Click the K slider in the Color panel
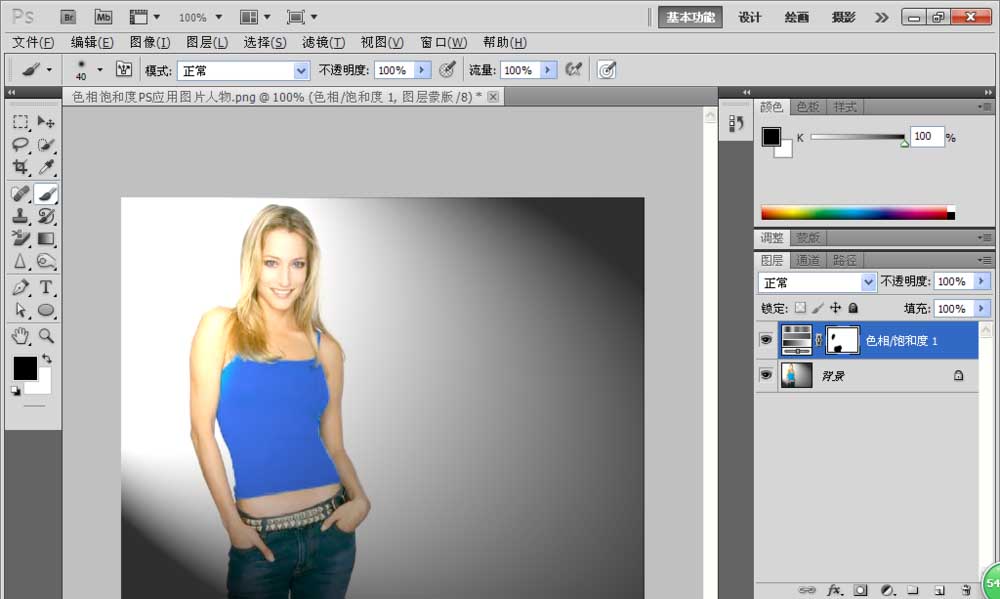The height and width of the screenshot is (599, 1000). (x=858, y=137)
